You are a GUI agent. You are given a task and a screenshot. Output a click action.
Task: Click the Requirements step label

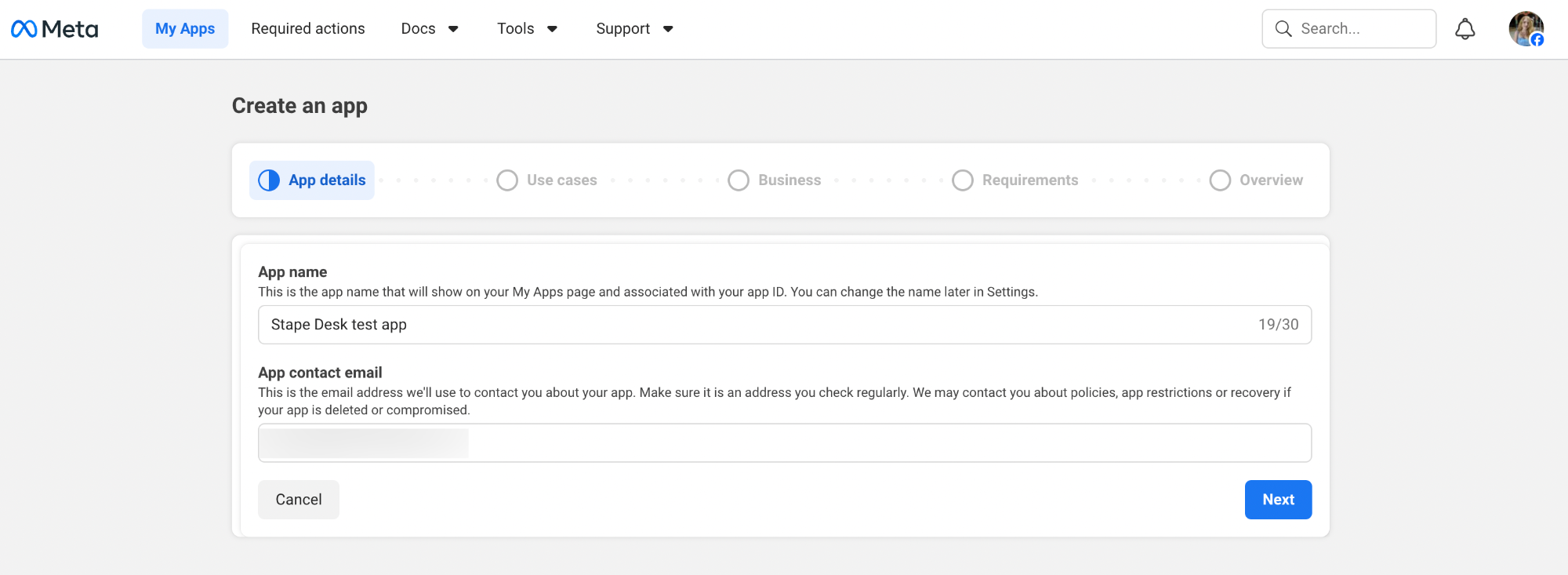[x=1030, y=180]
